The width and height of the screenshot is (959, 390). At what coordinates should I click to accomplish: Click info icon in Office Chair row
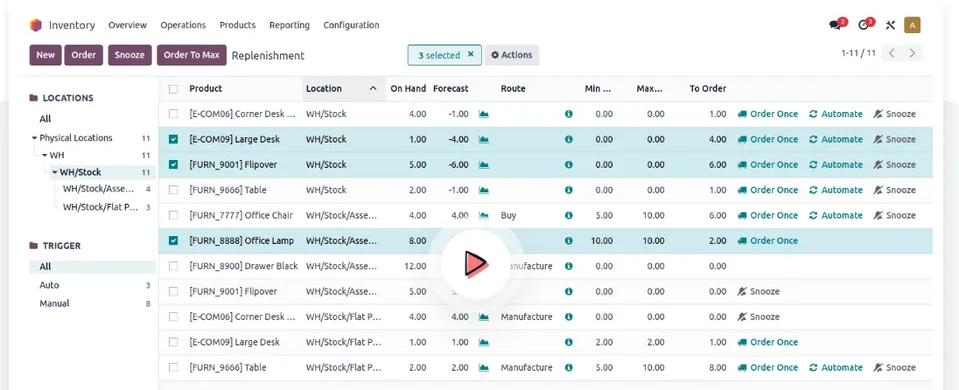[x=569, y=215]
